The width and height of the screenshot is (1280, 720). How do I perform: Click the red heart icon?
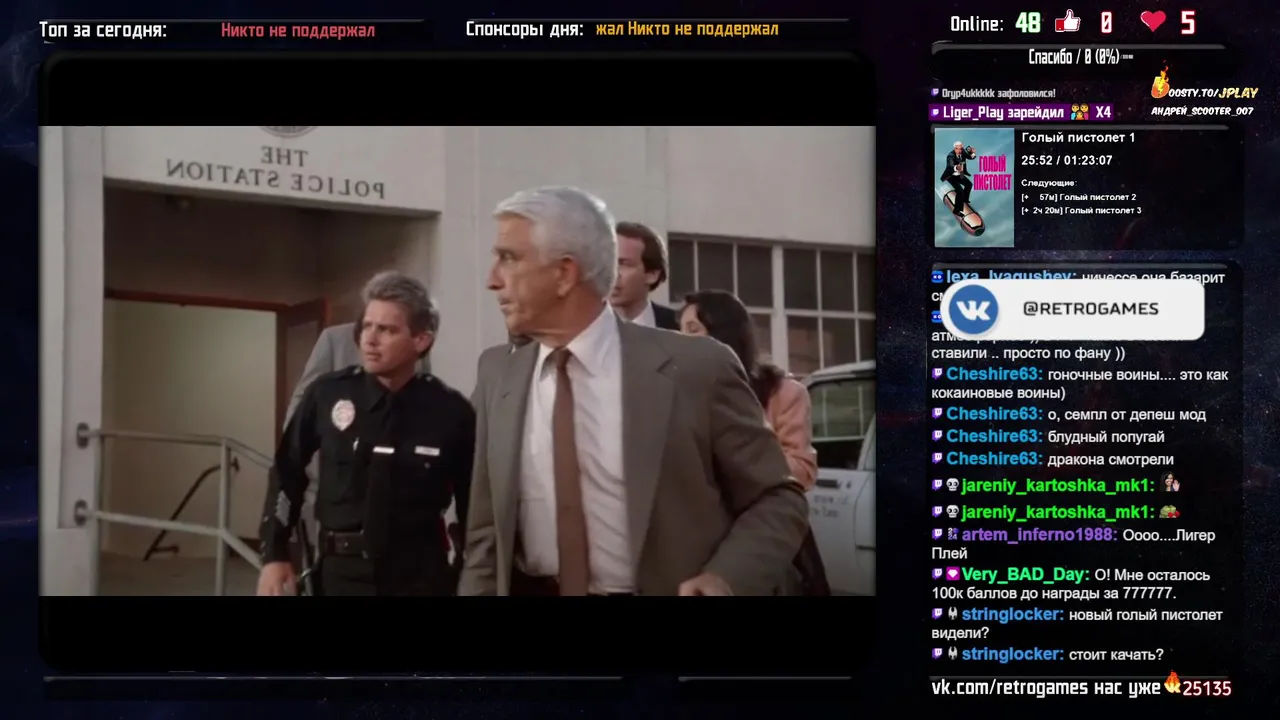point(1153,22)
